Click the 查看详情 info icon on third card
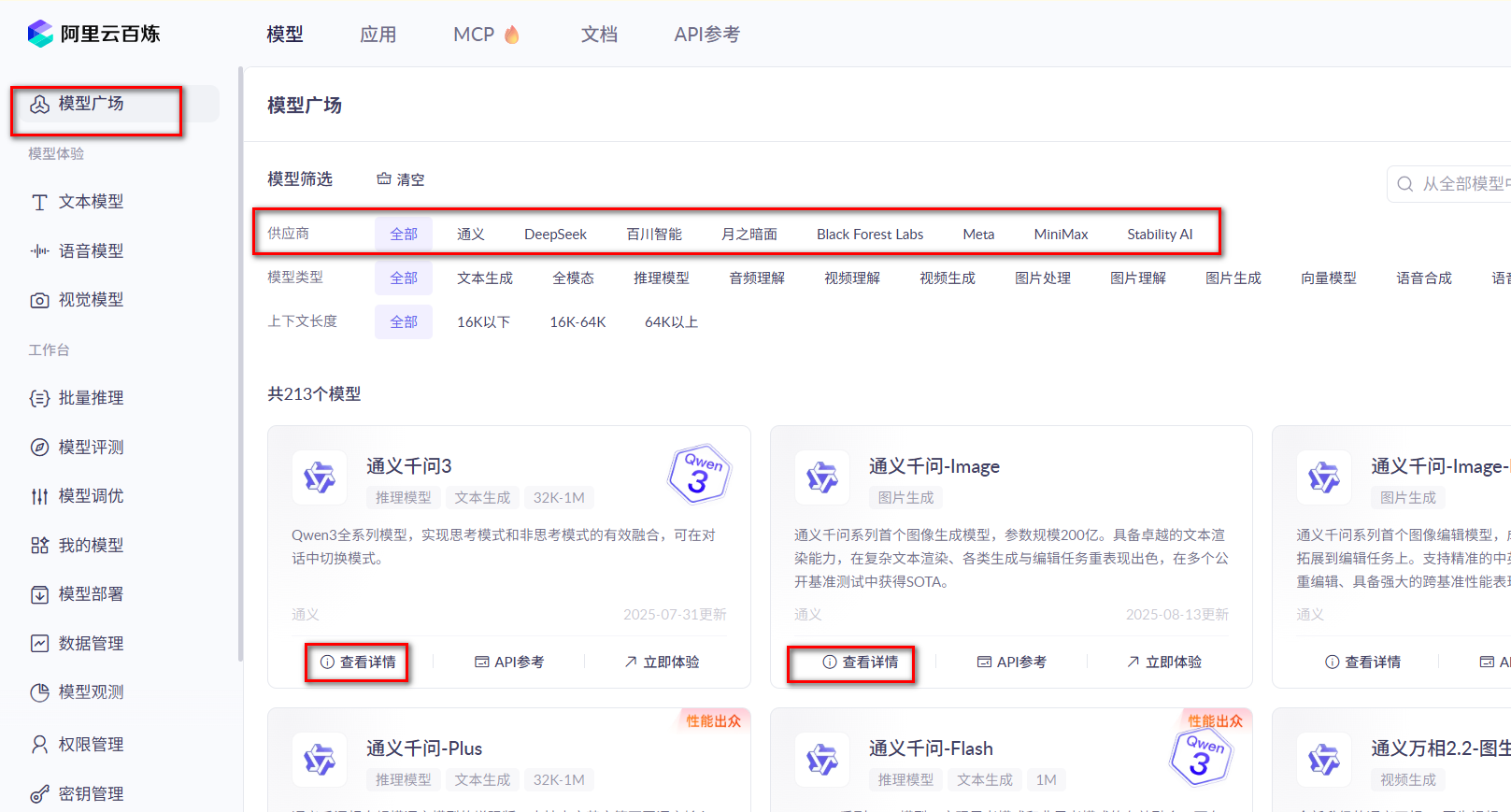The image size is (1511, 812). coord(1333,662)
